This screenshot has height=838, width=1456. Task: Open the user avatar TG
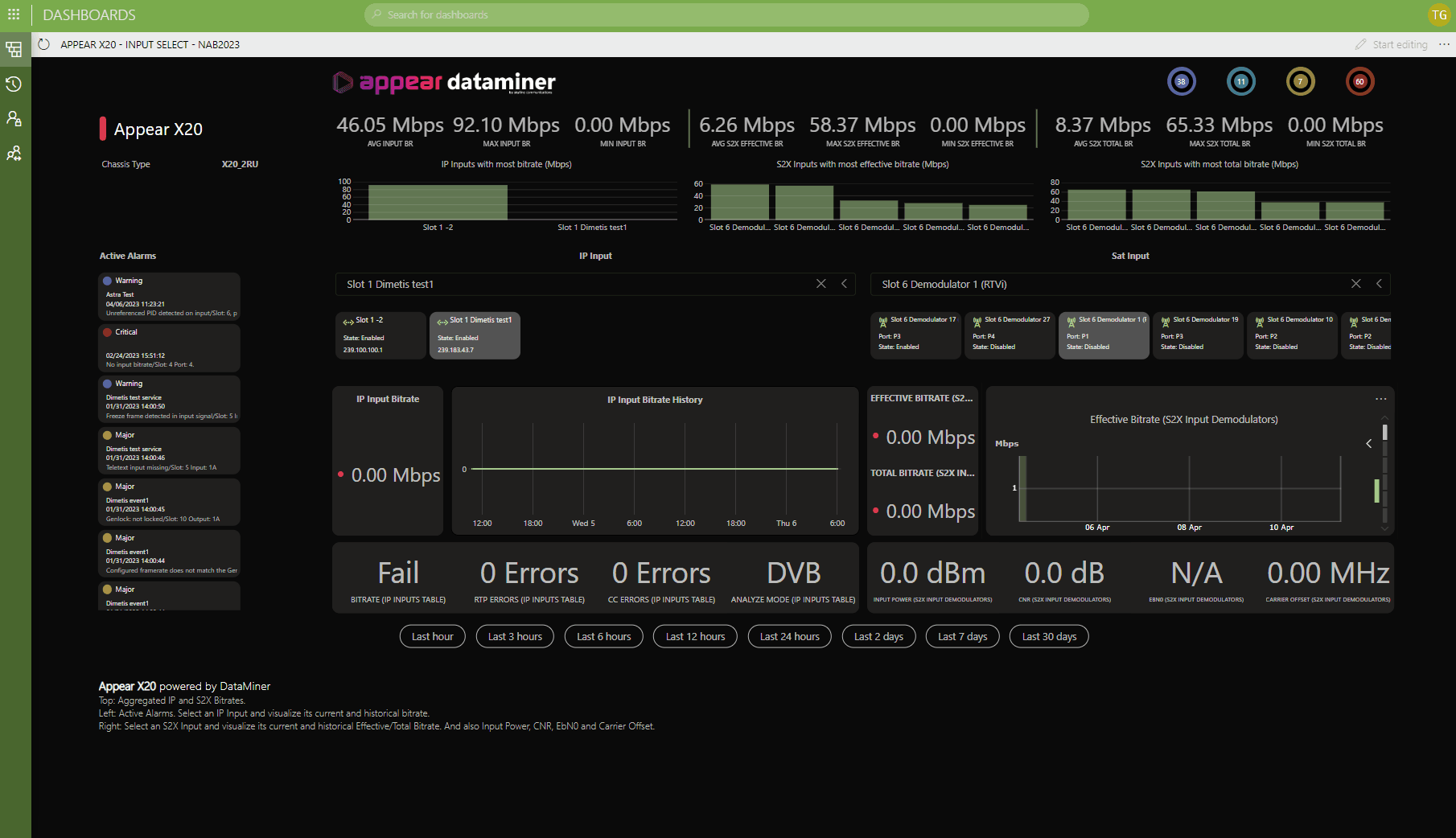coord(1439,14)
